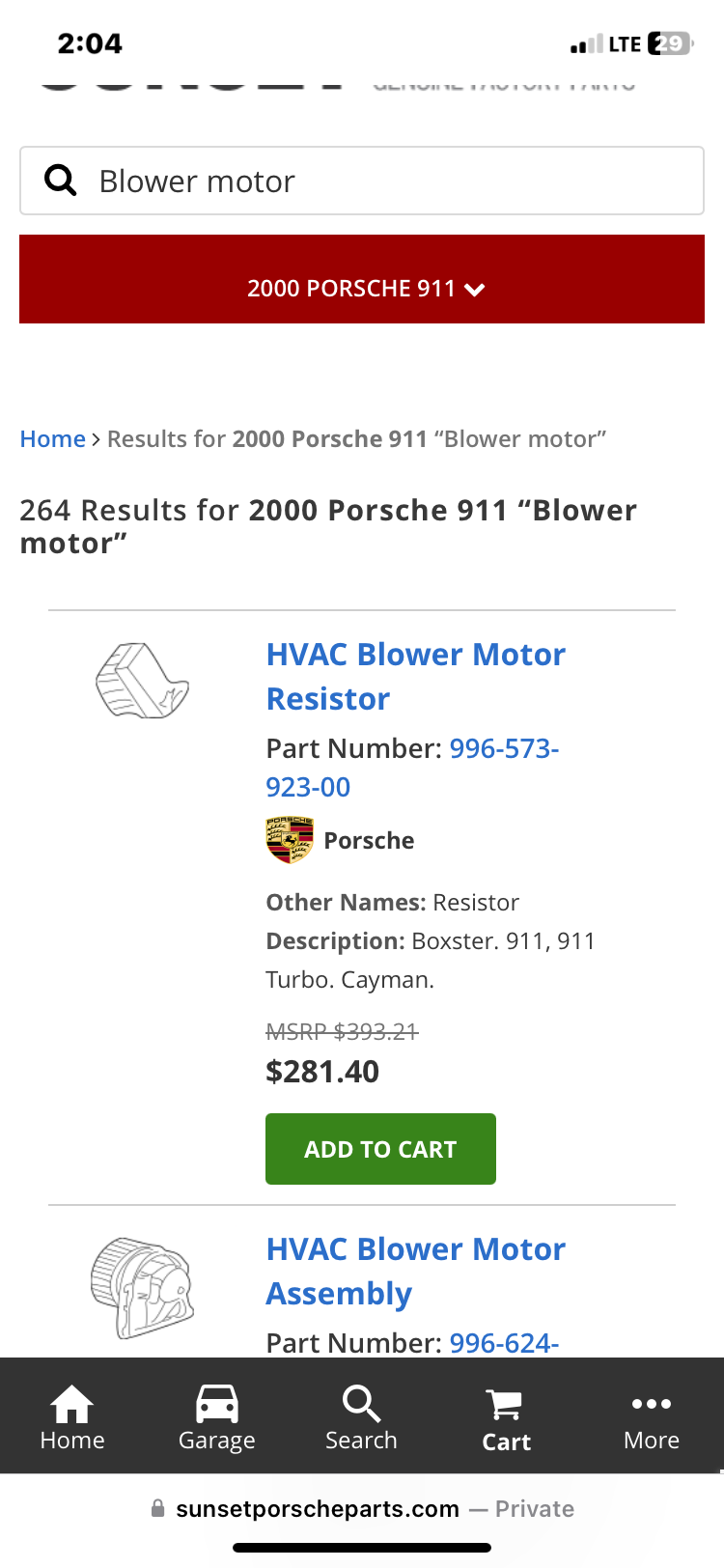Viewport: 724px width, 1568px height.
Task: Click the Blower motor search field
Action: click(x=362, y=181)
